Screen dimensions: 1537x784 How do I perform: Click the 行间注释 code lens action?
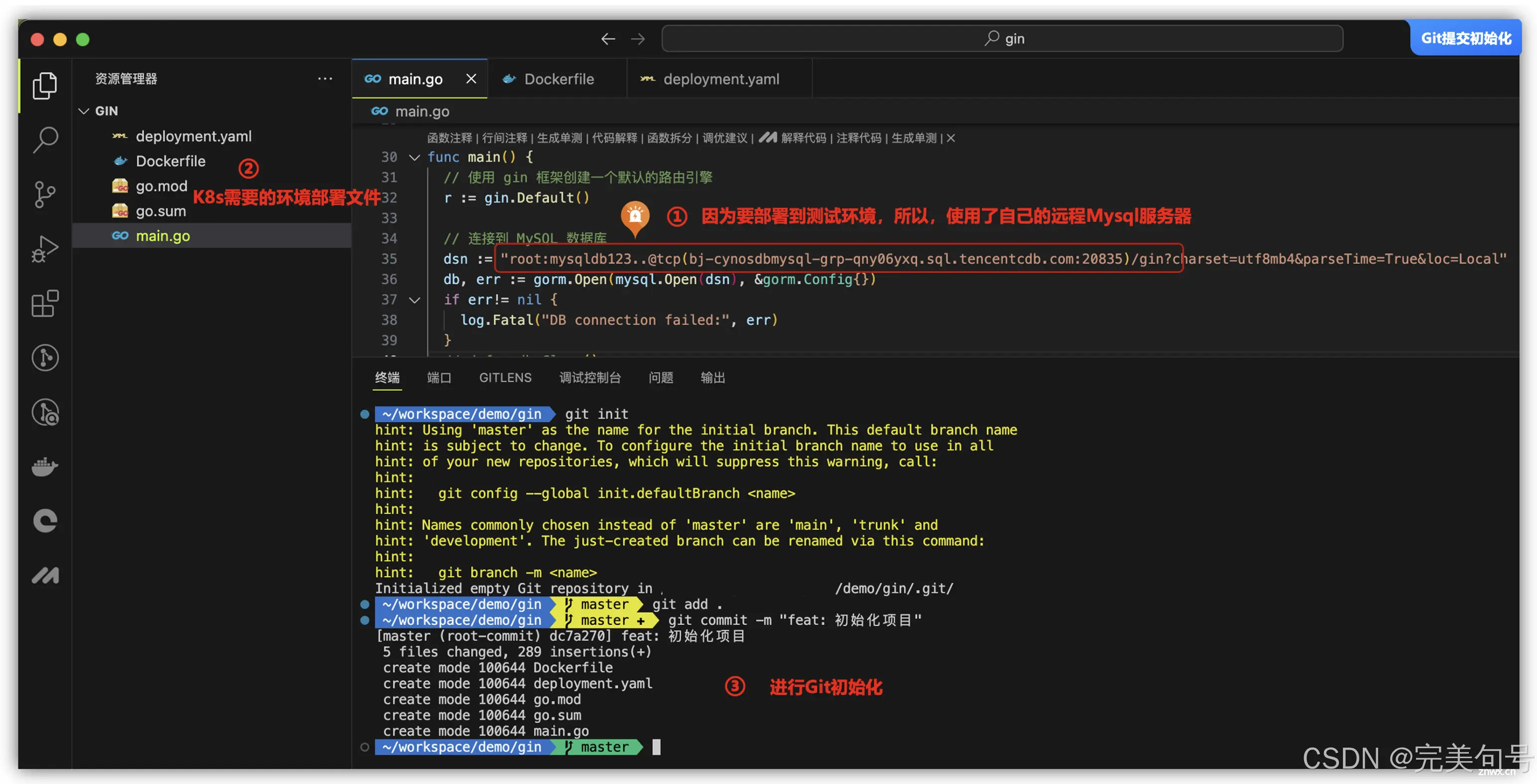point(504,138)
